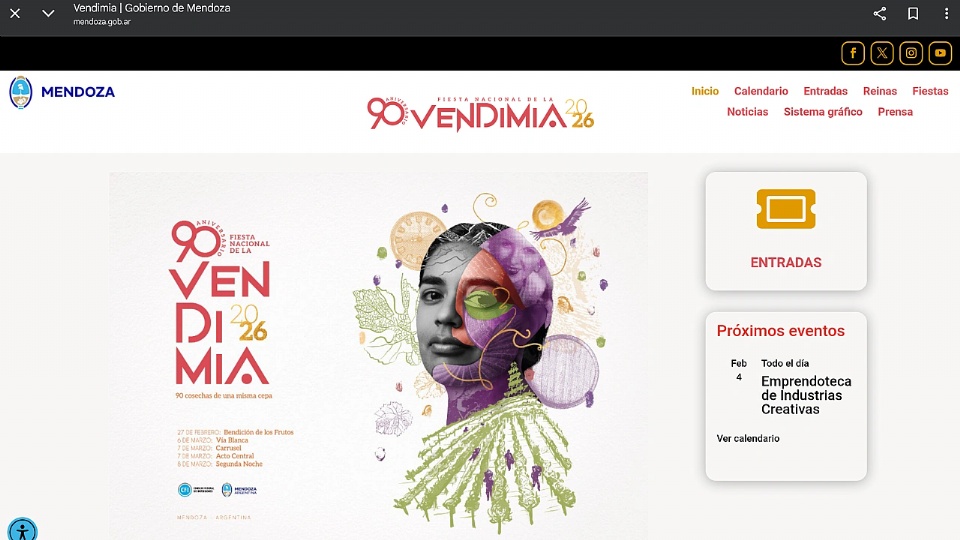Open the Calendario menu item
Image resolution: width=960 pixels, height=540 pixels.
(x=761, y=91)
